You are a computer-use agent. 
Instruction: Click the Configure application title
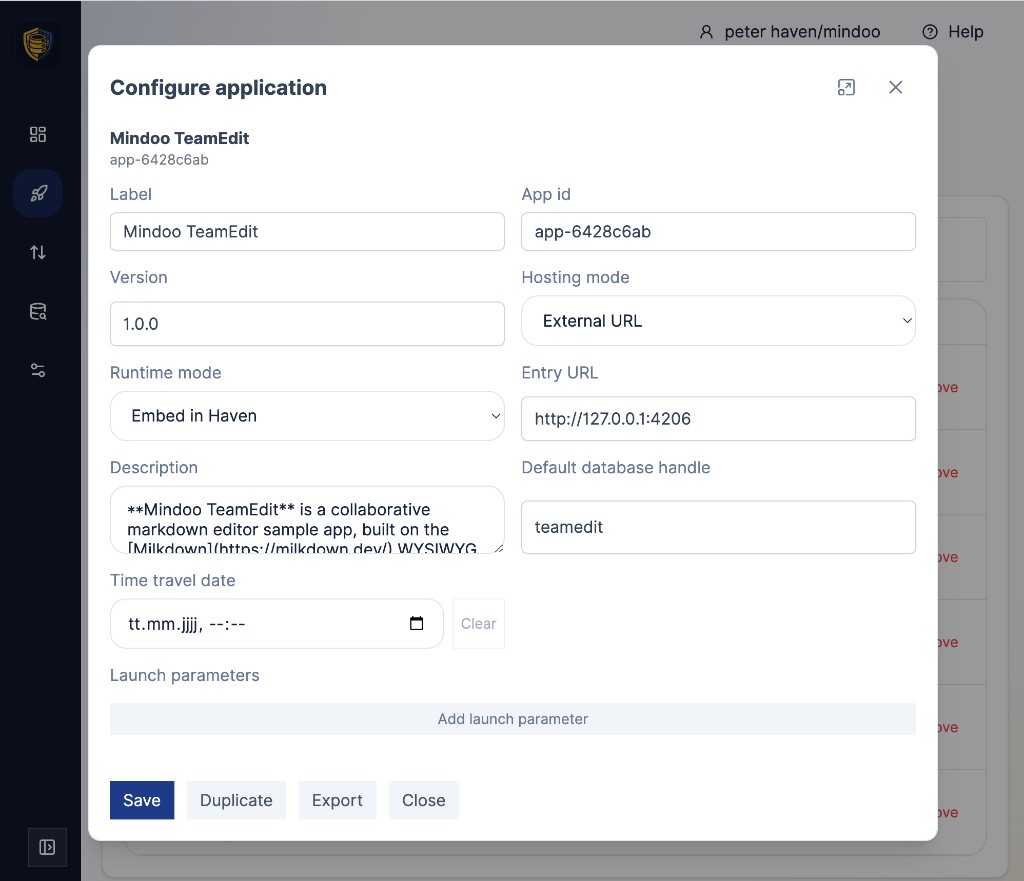pyautogui.click(x=218, y=88)
